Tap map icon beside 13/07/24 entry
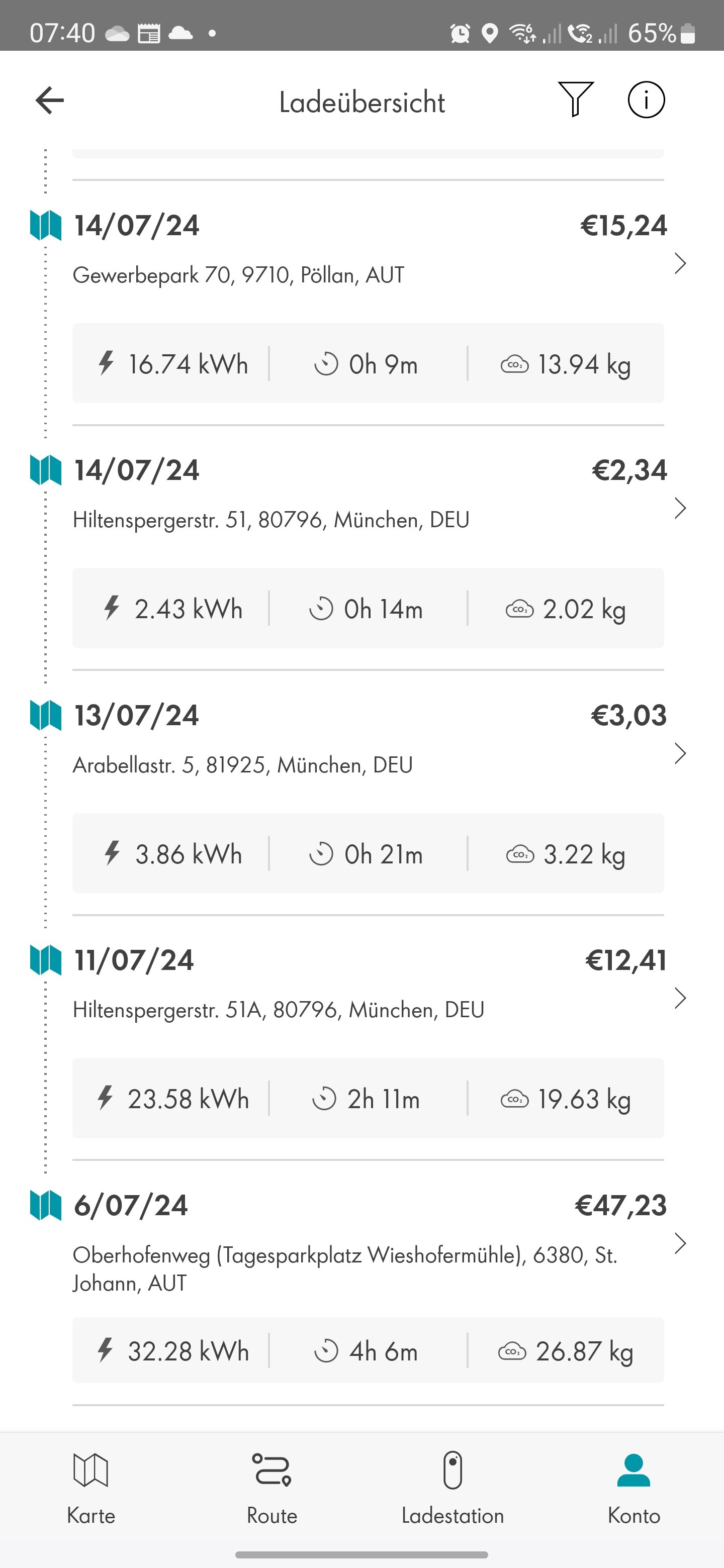This screenshot has width=724, height=1568. (x=46, y=715)
